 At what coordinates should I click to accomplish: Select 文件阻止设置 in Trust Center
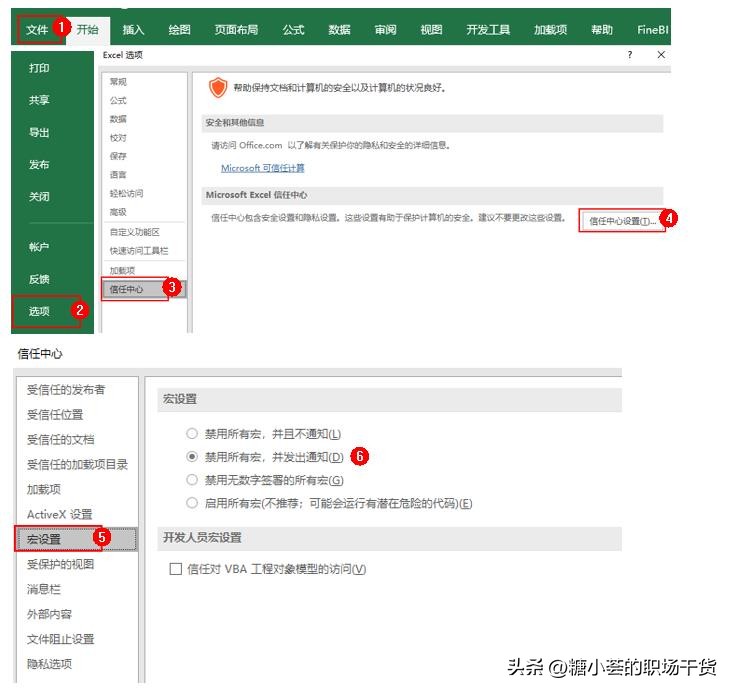(x=60, y=639)
